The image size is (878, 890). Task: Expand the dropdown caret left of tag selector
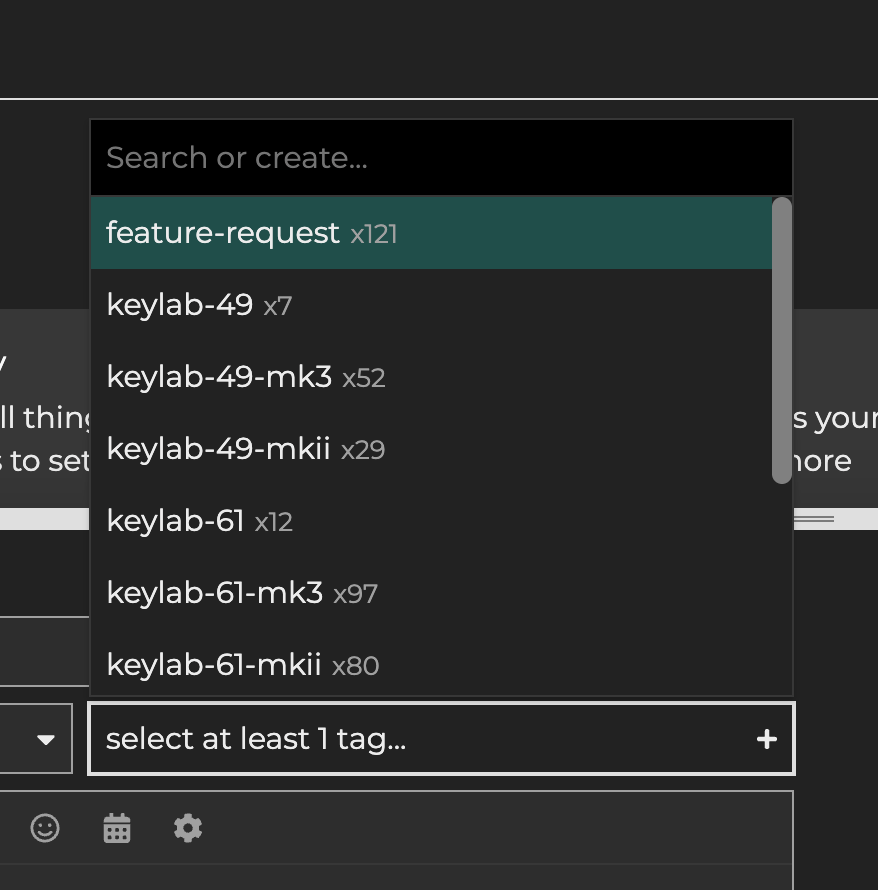[x=45, y=739]
